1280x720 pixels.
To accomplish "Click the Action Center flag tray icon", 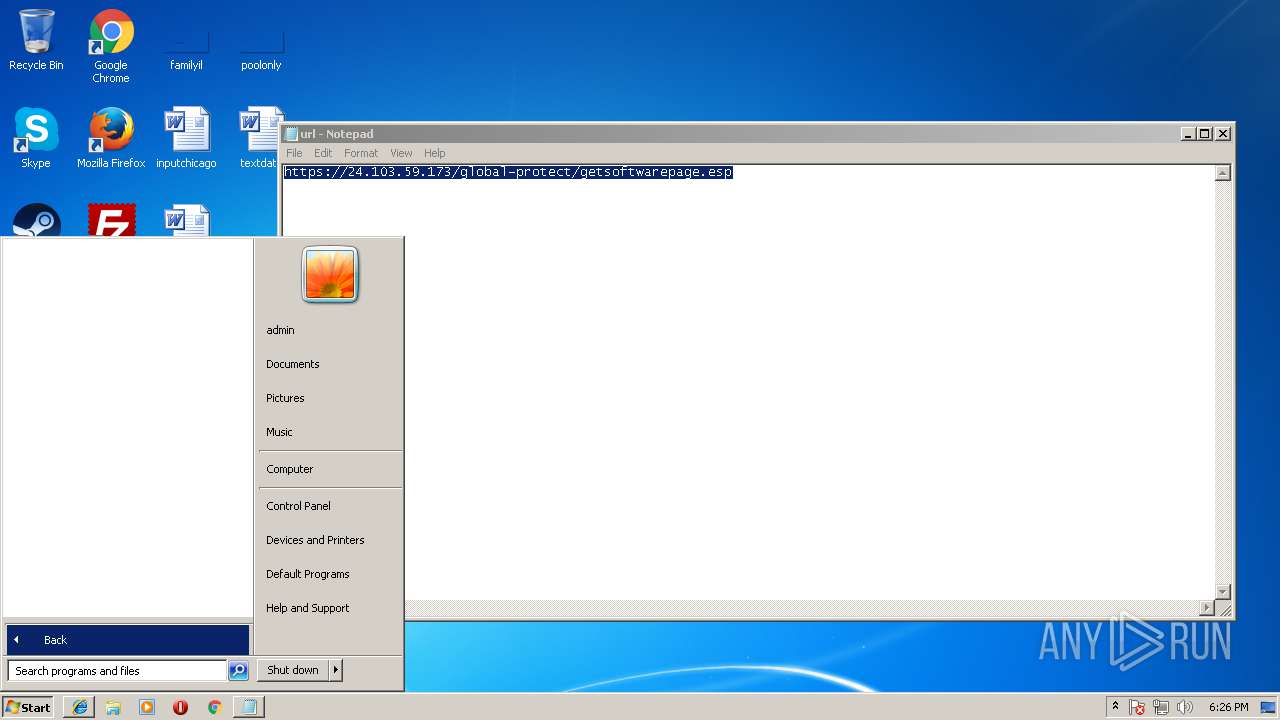I will pyautogui.click(x=1137, y=707).
